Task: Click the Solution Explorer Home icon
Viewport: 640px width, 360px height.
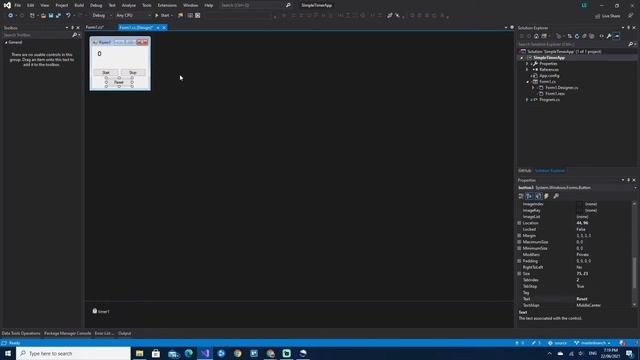Action: (536, 36)
